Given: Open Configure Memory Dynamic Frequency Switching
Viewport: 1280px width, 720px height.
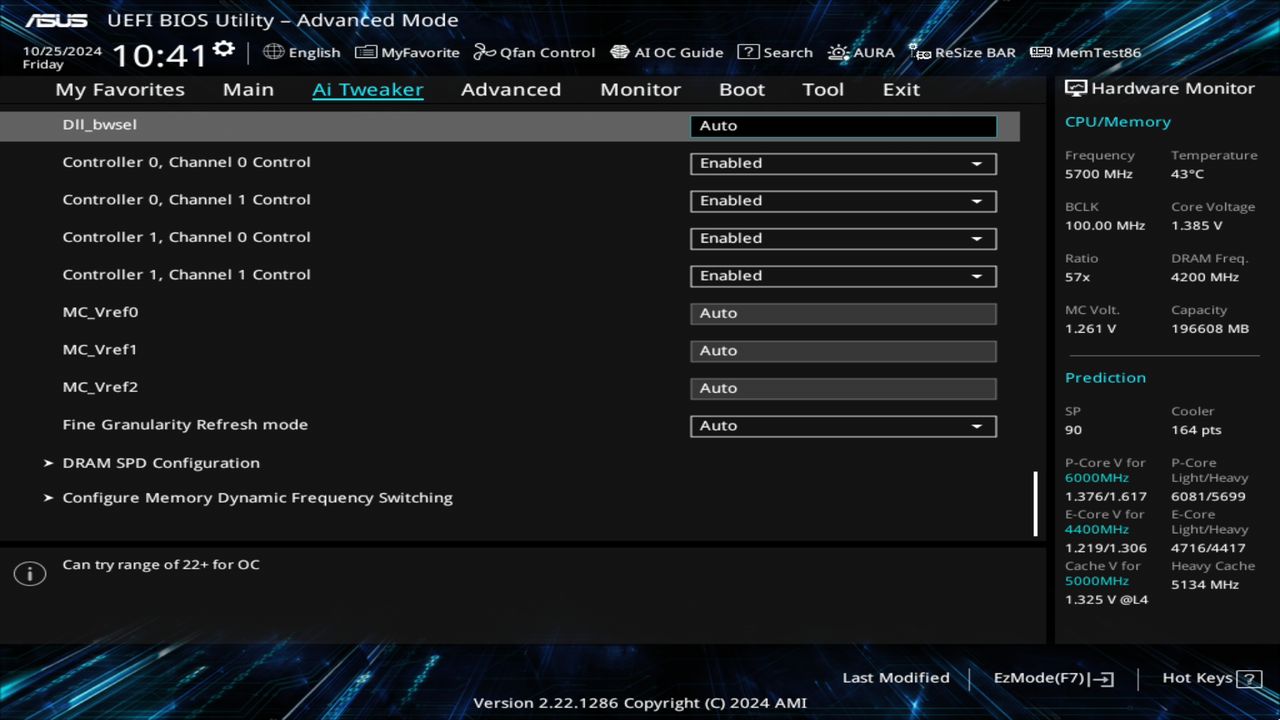Looking at the screenshot, I should pos(257,497).
